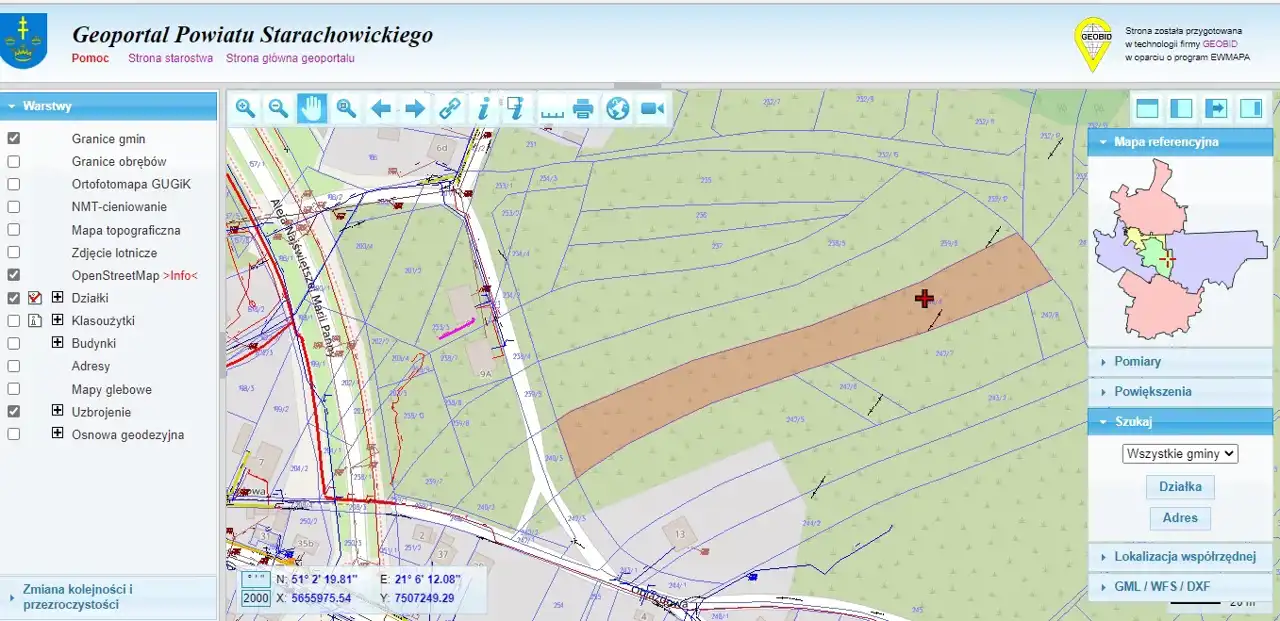Go to previous map view arrow

pos(381,108)
